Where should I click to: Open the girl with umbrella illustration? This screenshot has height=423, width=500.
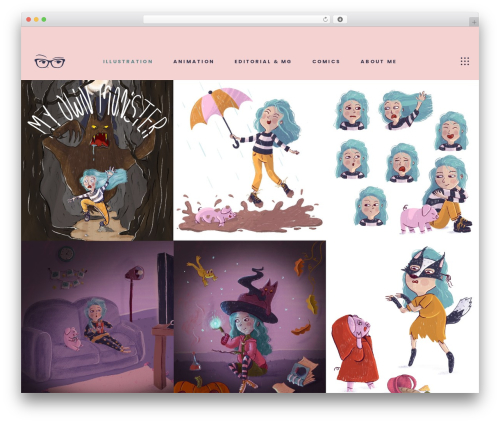pyautogui.click(x=250, y=160)
